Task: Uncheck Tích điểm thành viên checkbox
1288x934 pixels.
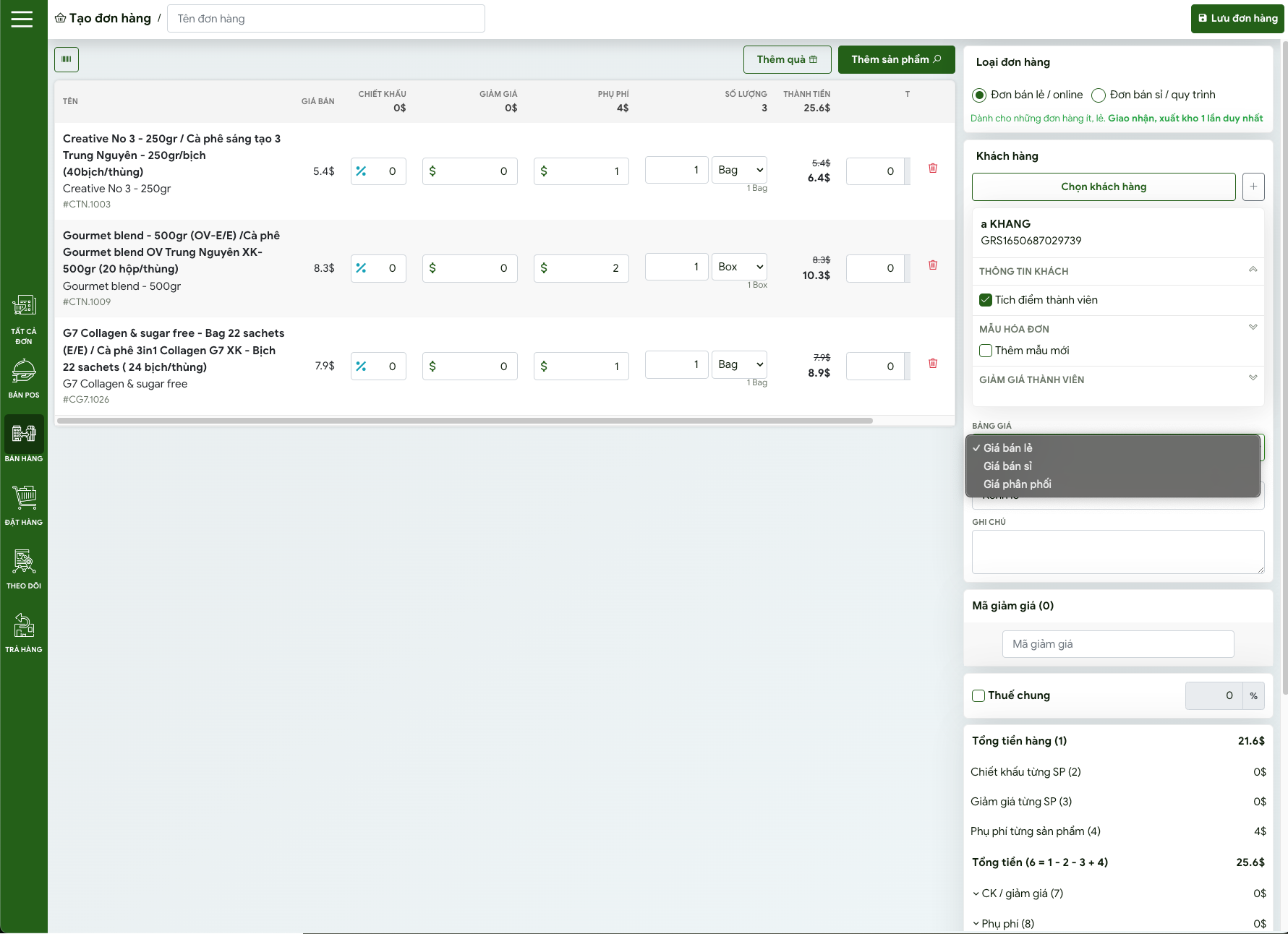Action: tap(986, 300)
